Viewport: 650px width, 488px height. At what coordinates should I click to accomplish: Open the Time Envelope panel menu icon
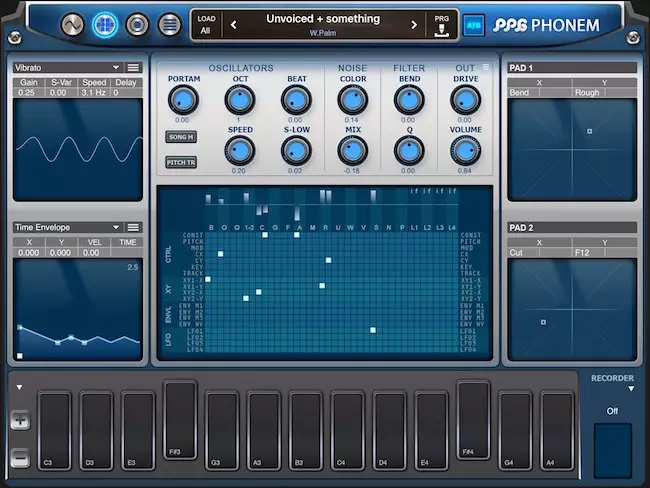point(133,227)
